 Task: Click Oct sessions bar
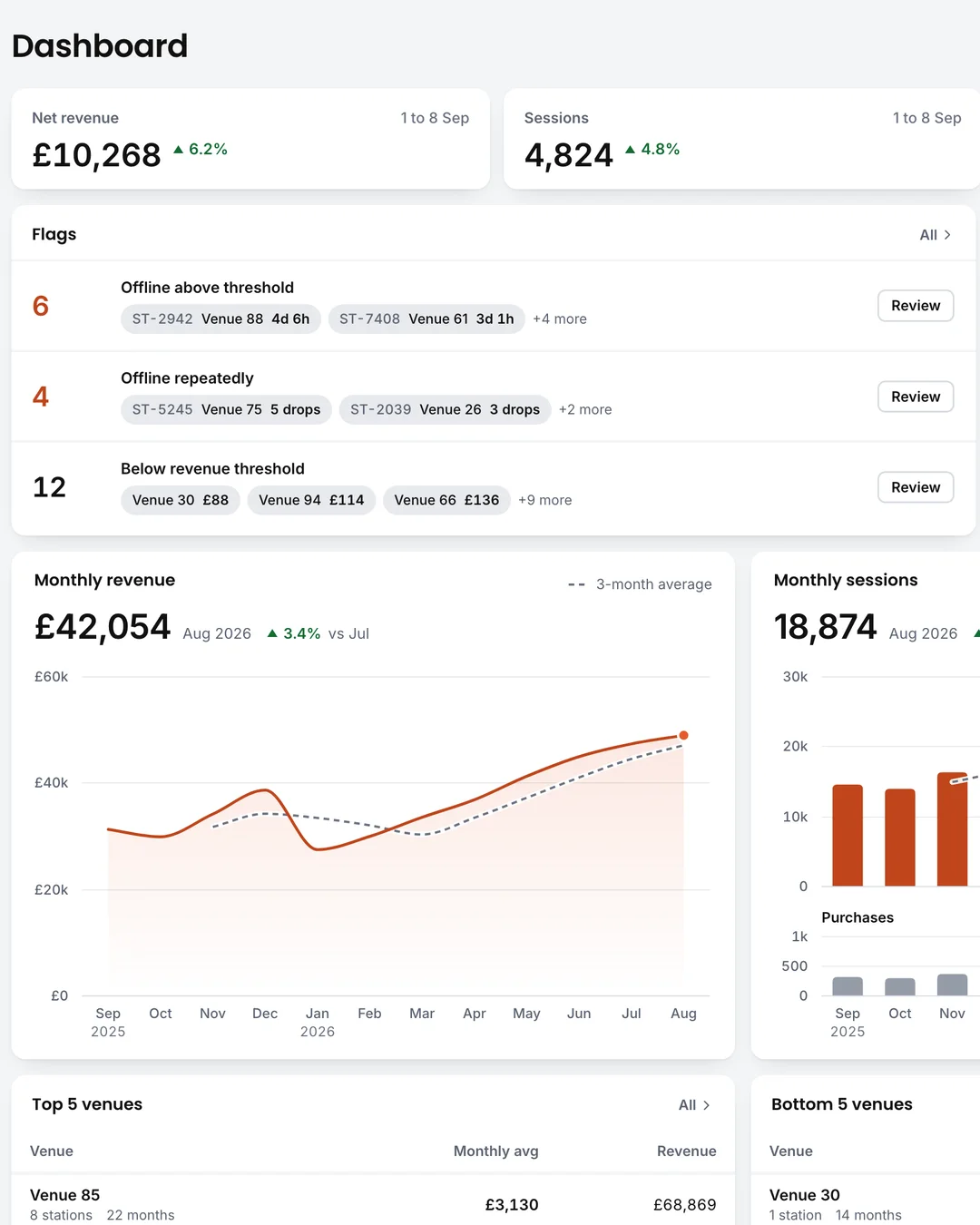pos(900,838)
